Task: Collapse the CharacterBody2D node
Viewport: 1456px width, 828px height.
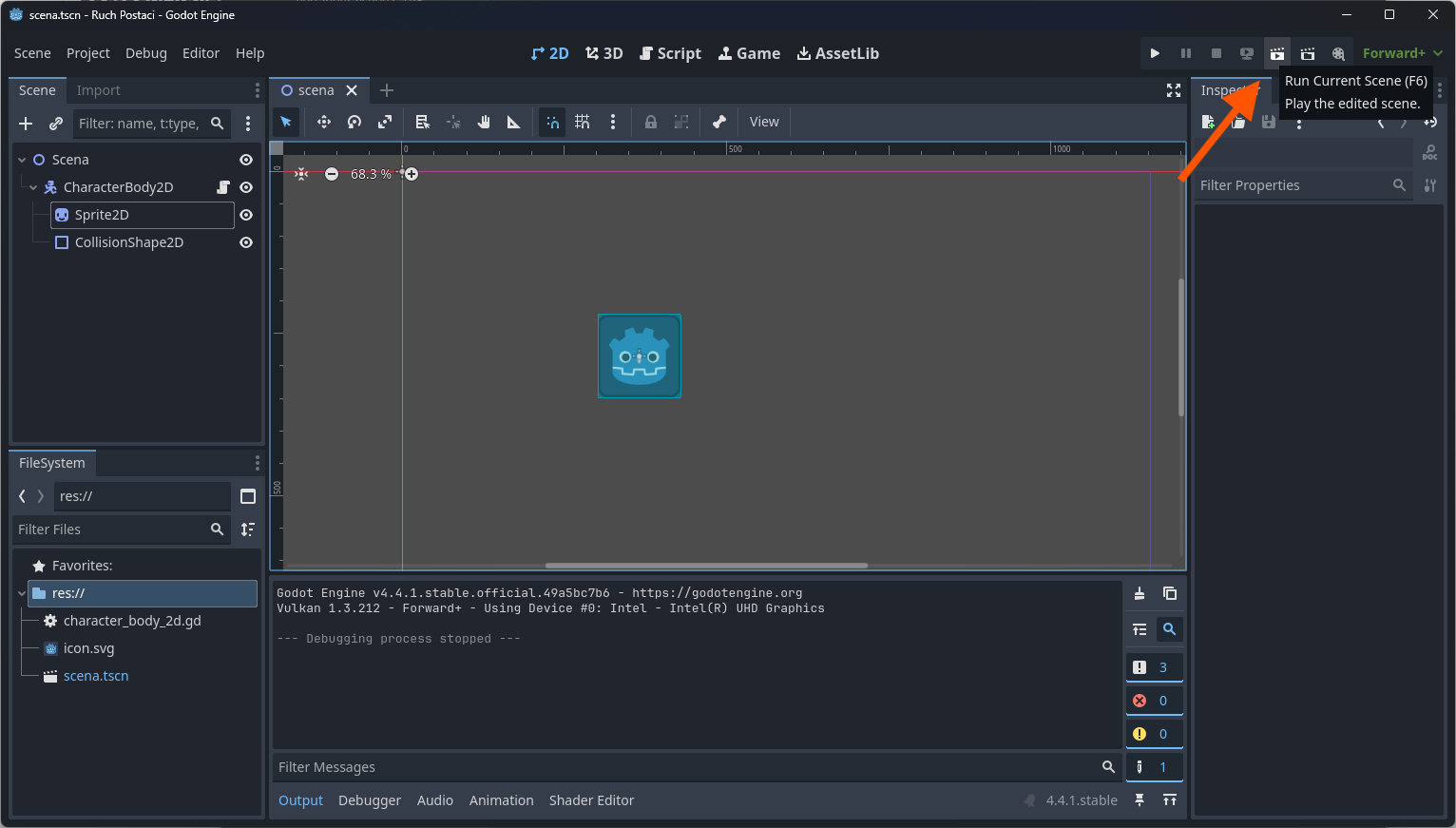Action: tap(33, 187)
